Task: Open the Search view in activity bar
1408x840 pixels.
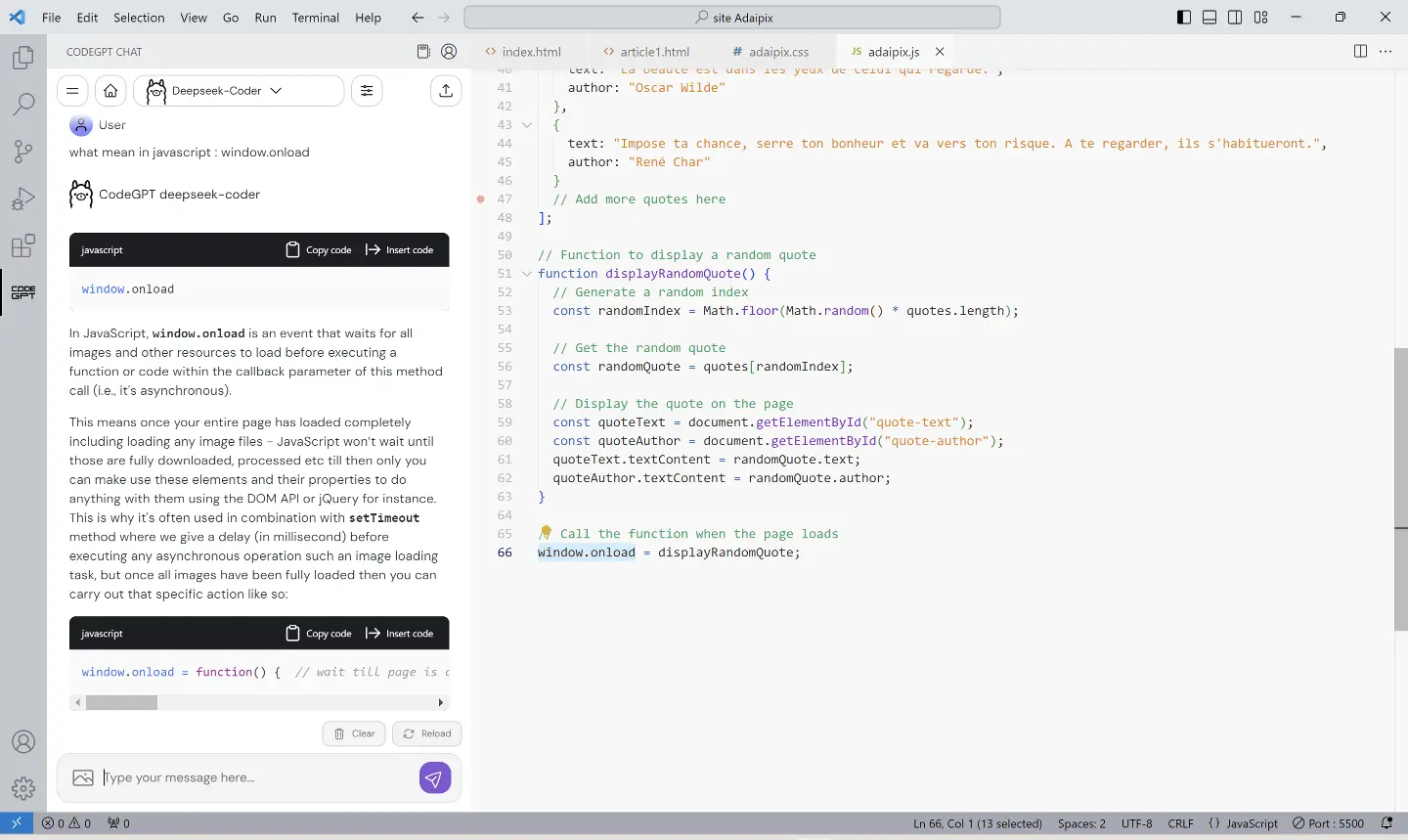Action: (23, 104)
